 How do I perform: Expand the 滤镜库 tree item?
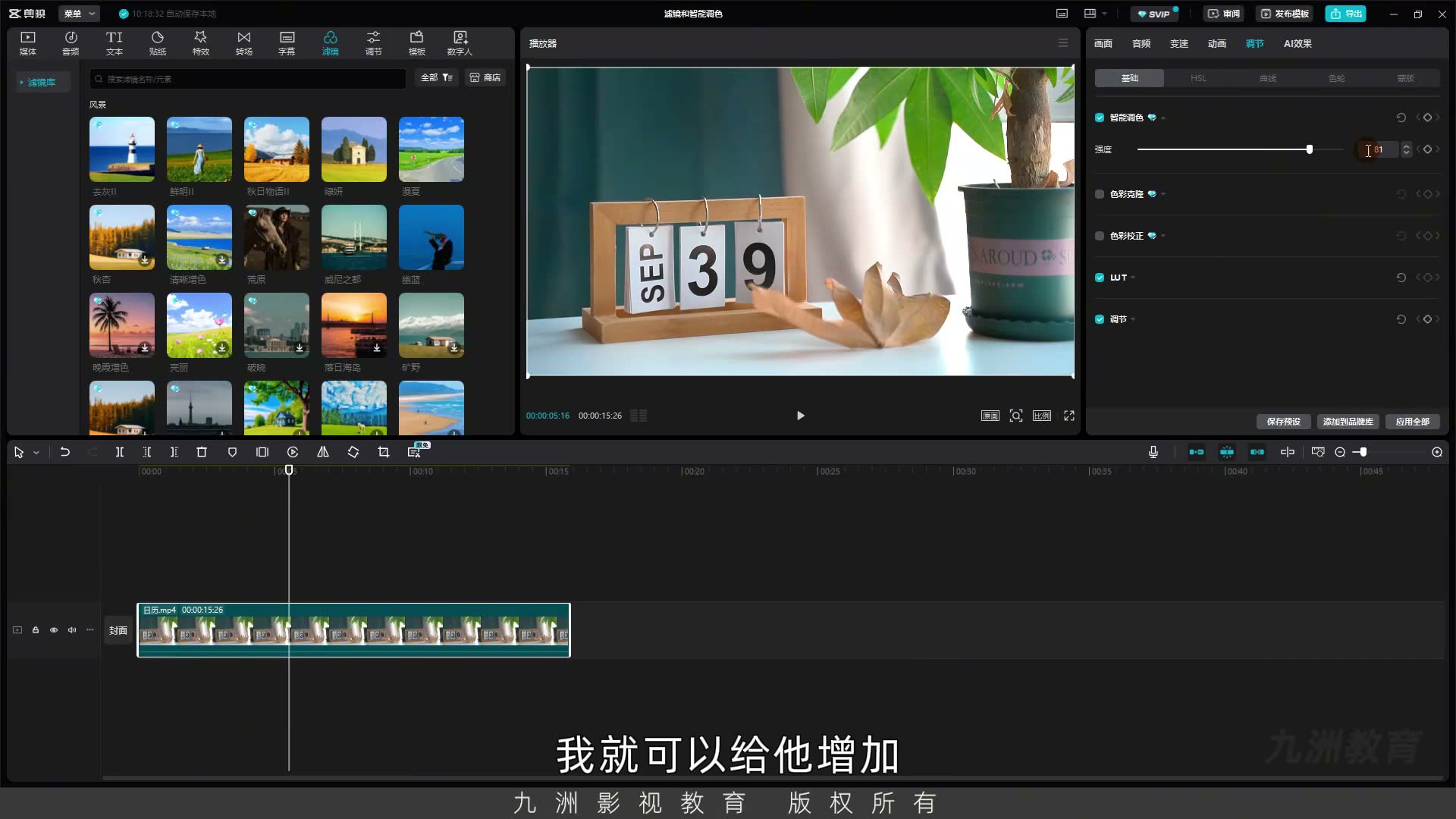pos(21,82)
